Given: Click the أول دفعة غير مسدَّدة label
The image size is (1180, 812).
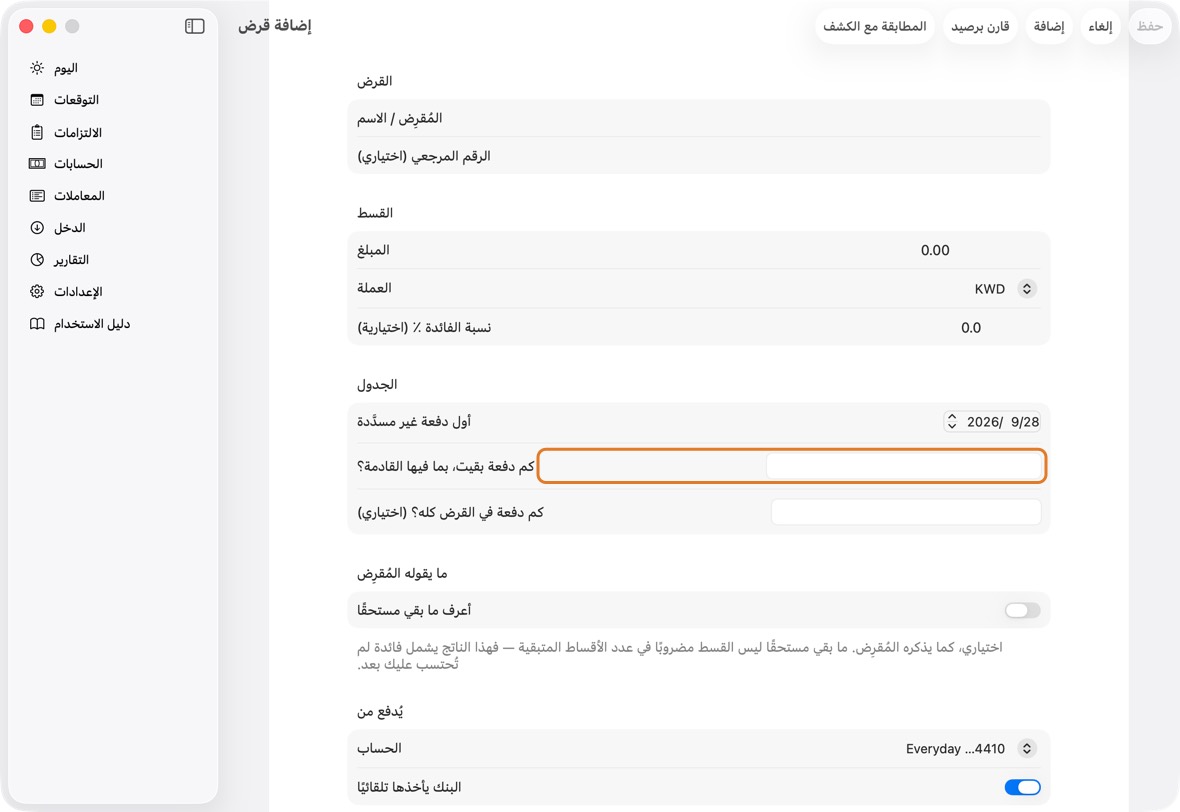Looking at the screenshot, I should tap(414, 421).
